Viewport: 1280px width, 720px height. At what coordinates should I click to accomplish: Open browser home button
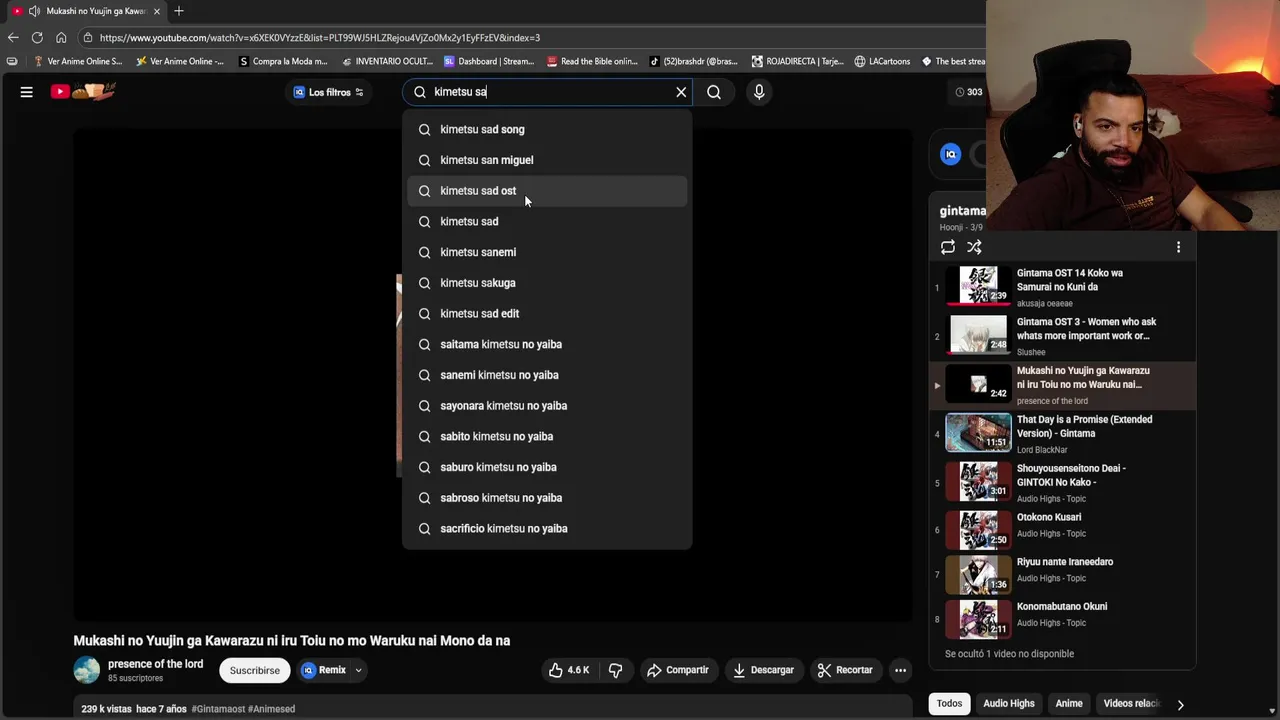tap(61, 38)
